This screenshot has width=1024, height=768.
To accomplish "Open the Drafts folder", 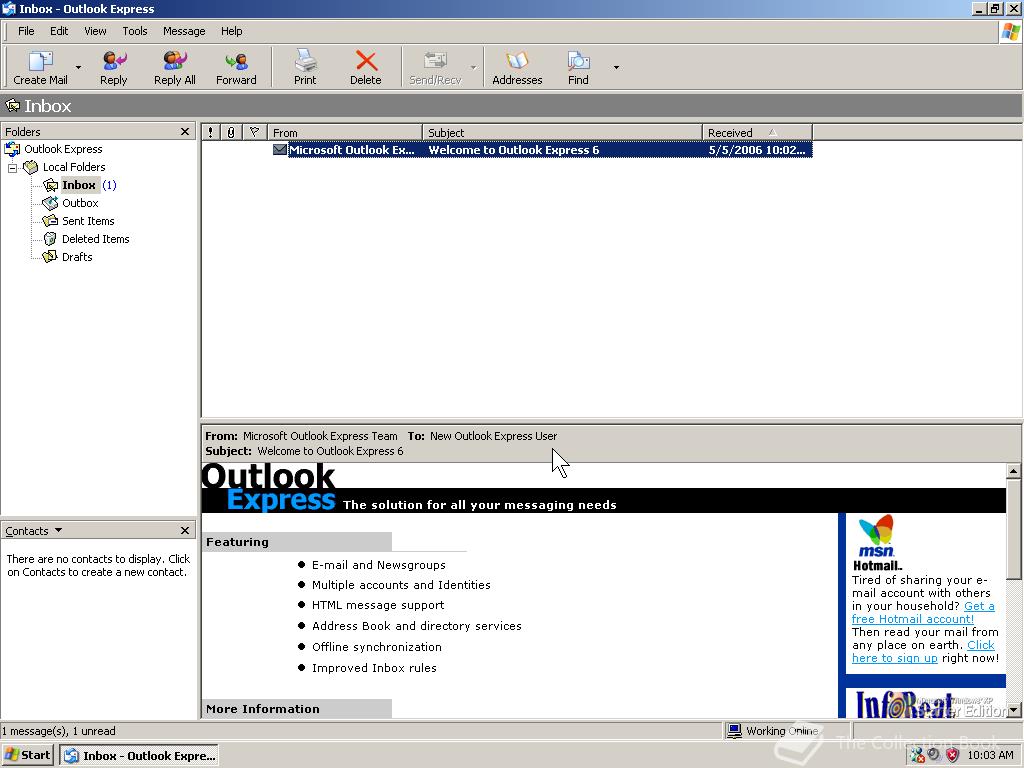I will 76,257.
